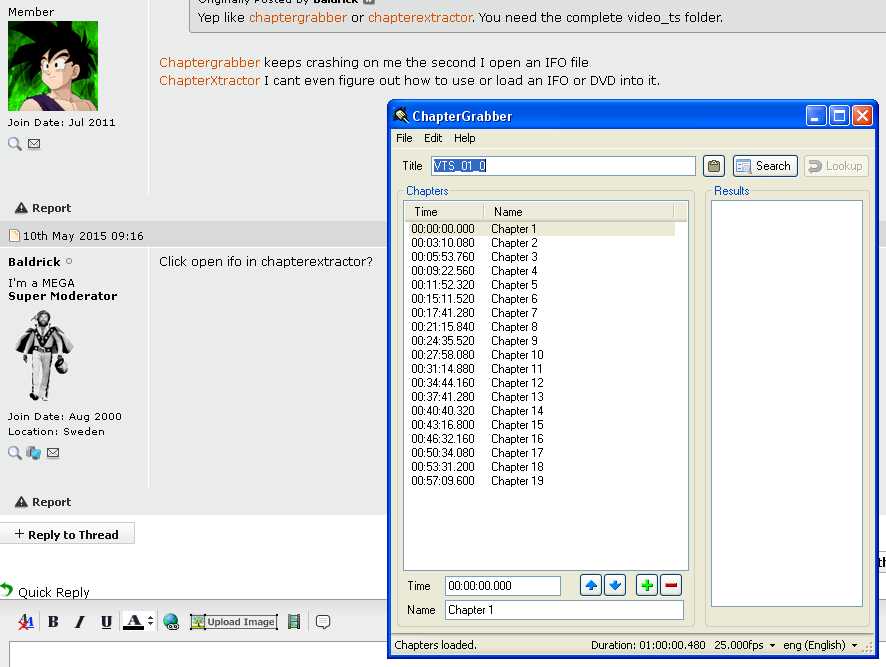The image size is (886, 667).
Task: Select Chapter 2 at 00:03:10.080
Action: pos(541,243)
